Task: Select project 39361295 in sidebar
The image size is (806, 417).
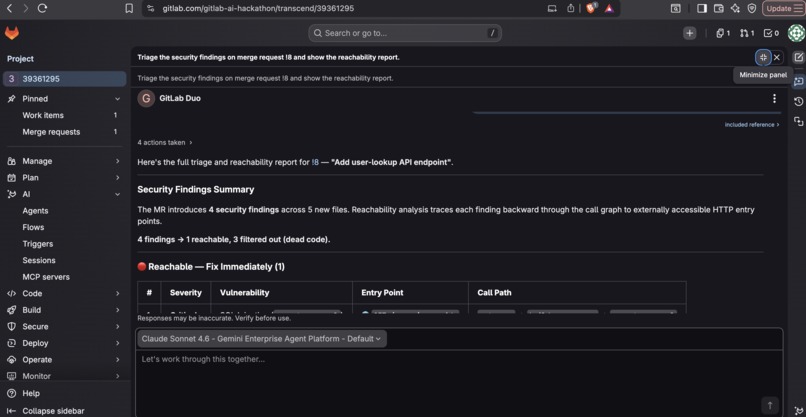Action: 64,79
